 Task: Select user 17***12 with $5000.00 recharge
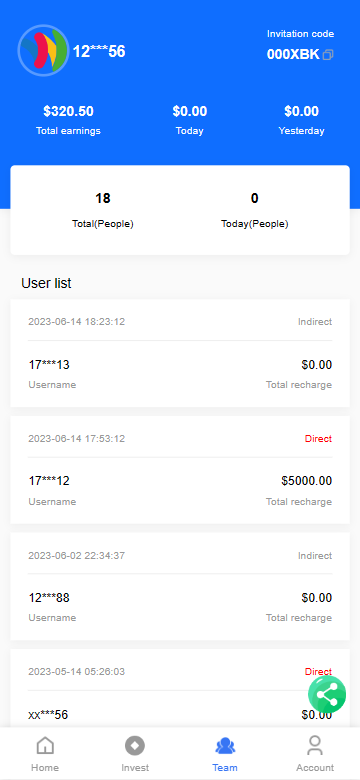click(x=180, y=470)
